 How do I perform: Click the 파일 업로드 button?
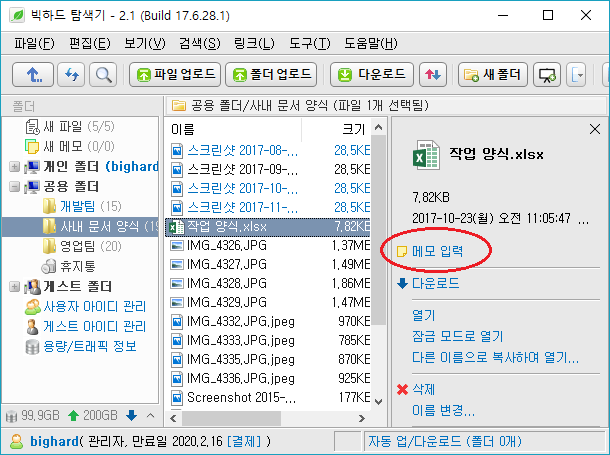click(x=175, y=74)
